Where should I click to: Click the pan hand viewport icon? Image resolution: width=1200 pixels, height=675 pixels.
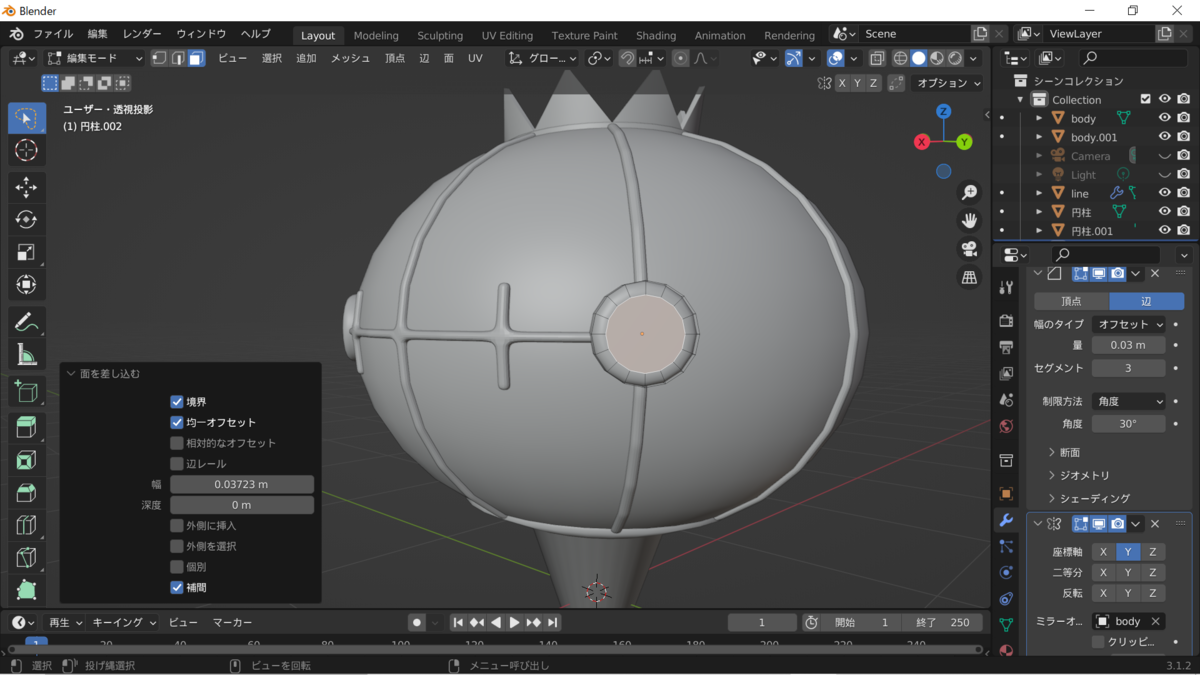(969, 220)
